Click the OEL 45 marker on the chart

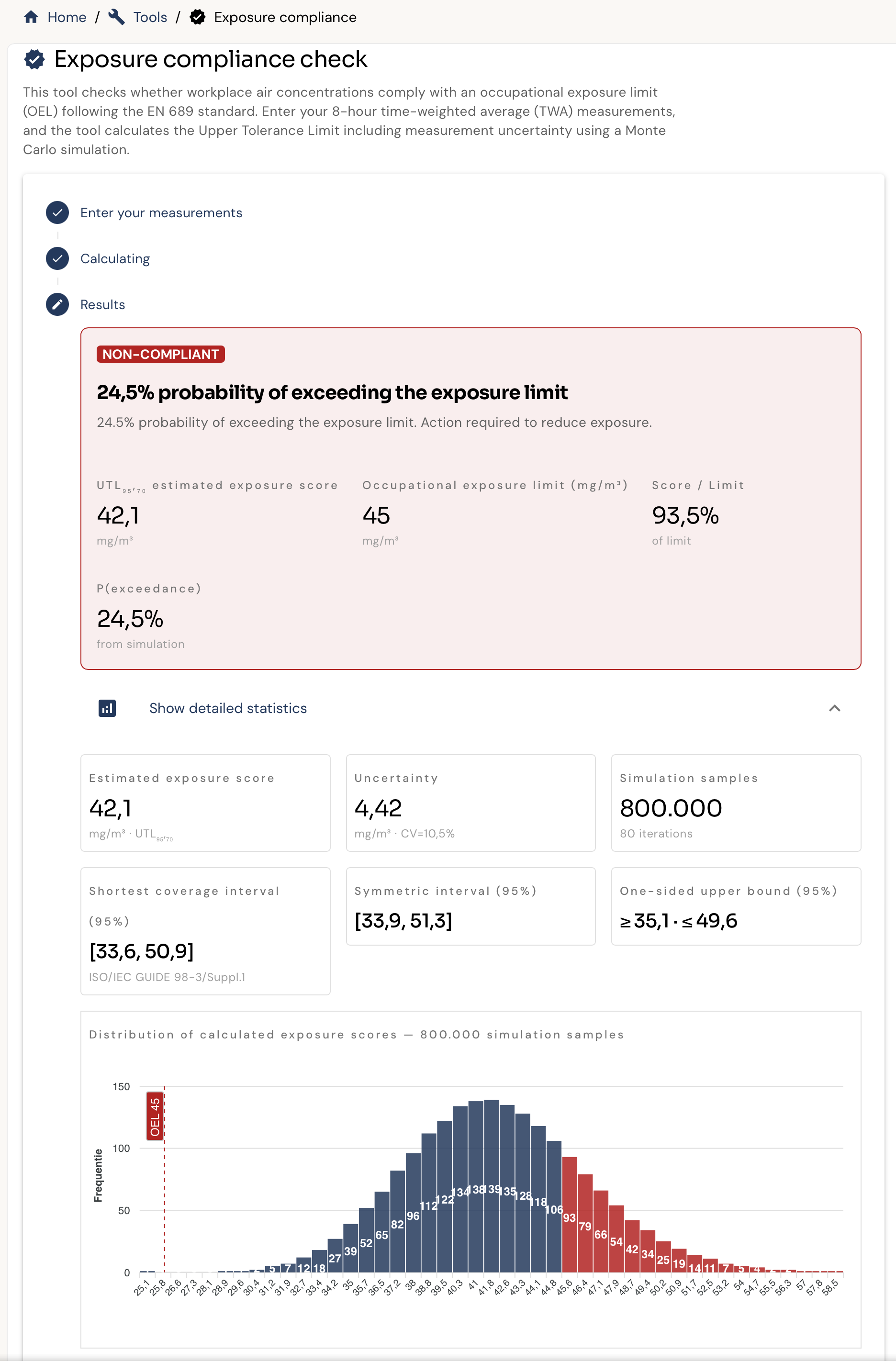pyautogui.click(x=155, y=1116)
